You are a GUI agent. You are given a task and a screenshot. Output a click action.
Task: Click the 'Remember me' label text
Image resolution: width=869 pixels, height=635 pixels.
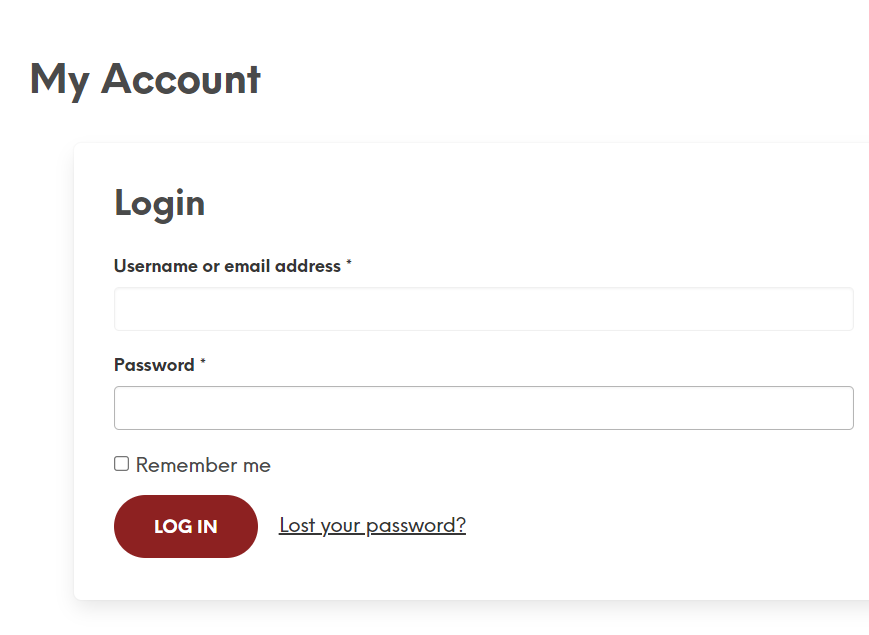tap(203, 465)
